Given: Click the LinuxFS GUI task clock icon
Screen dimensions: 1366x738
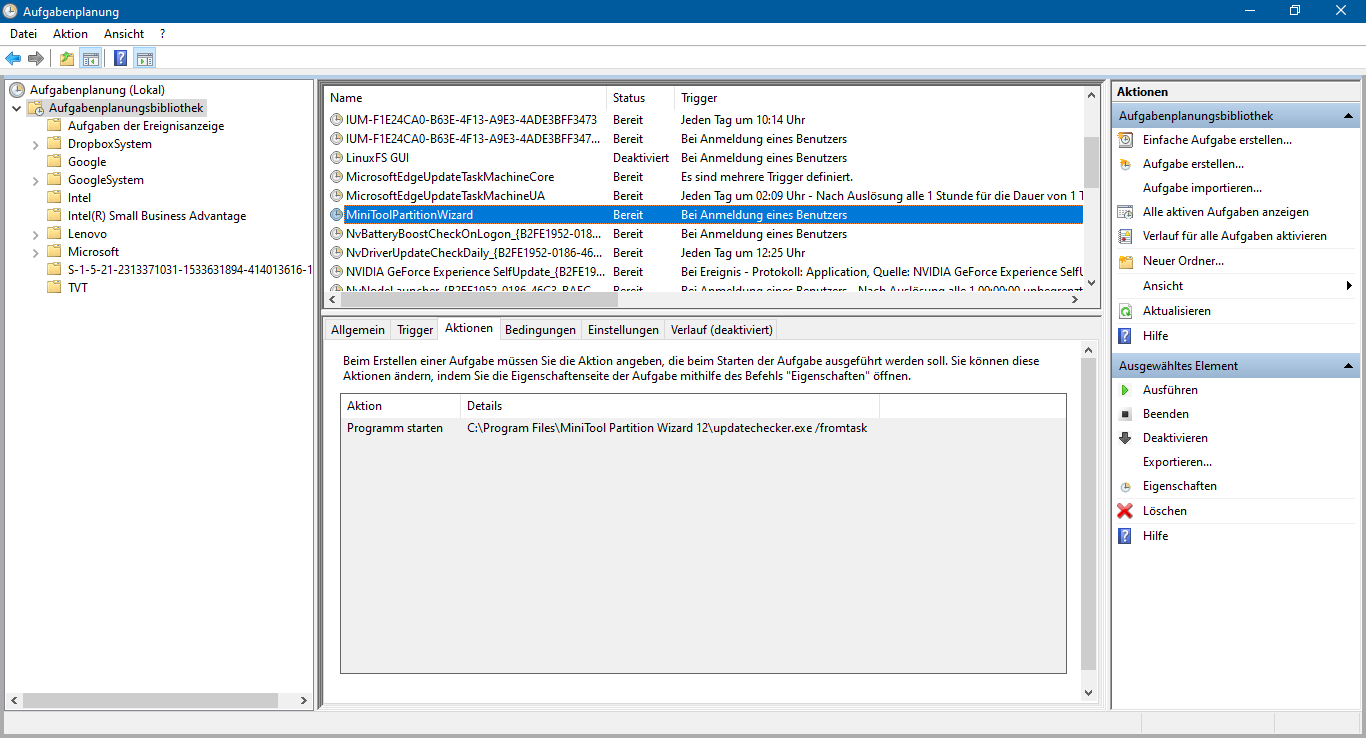Looking at the screenshot, I should (x=337, y=158).
